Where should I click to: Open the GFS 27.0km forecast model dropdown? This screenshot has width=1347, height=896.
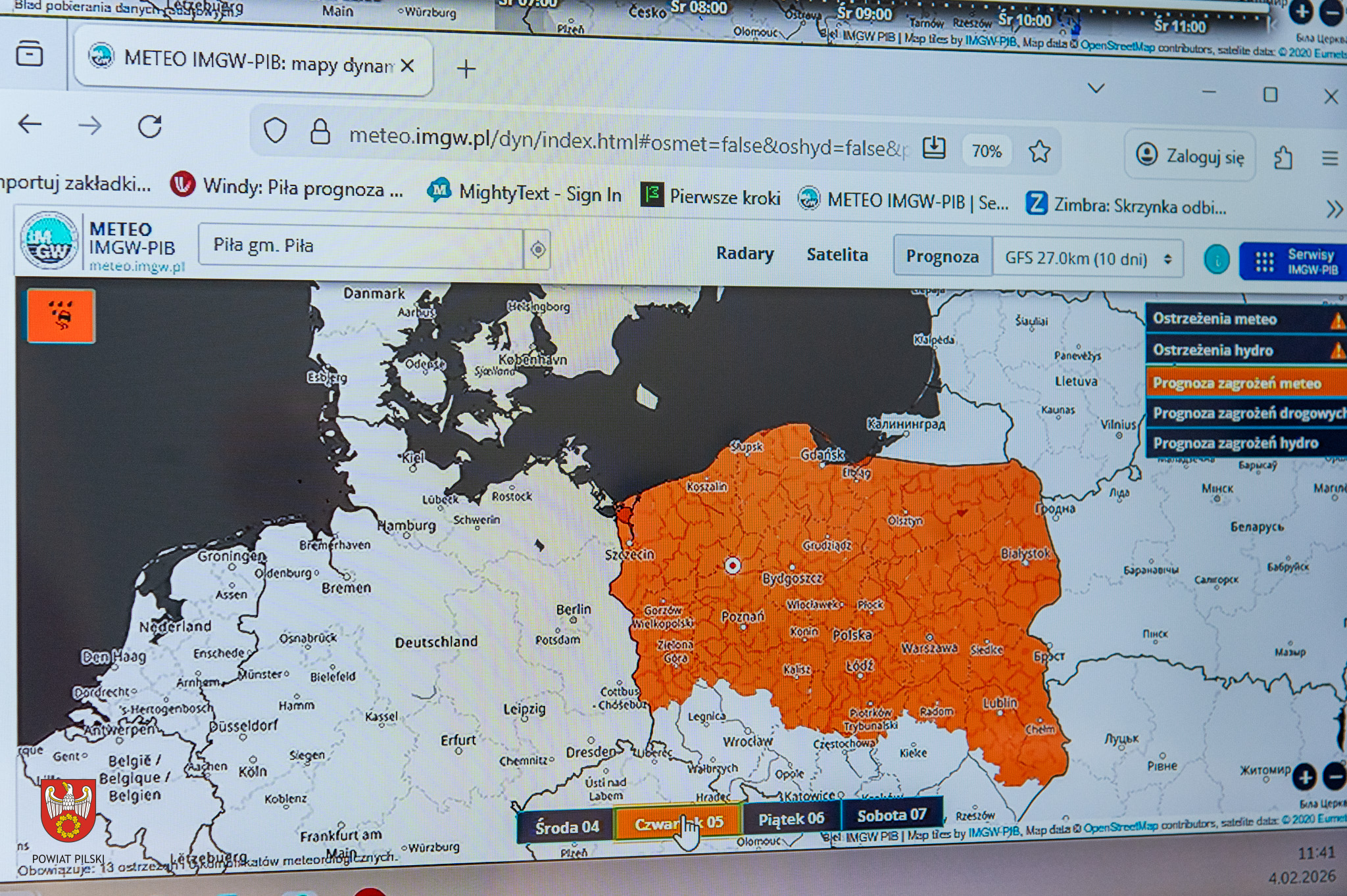point(1087,258)
